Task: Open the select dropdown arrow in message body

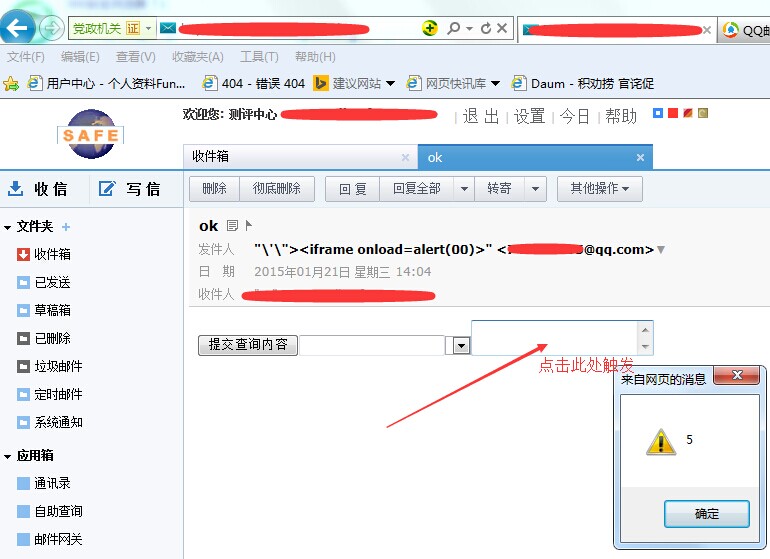Action: [x=461, y=346]
